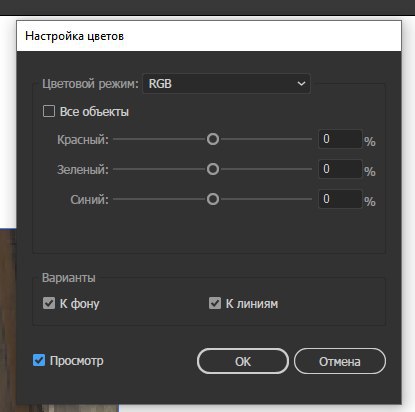The width and height of the screenshot is (415, 412).
Task: Enable the Все объекты checkbox
Action: pos(49,111)
